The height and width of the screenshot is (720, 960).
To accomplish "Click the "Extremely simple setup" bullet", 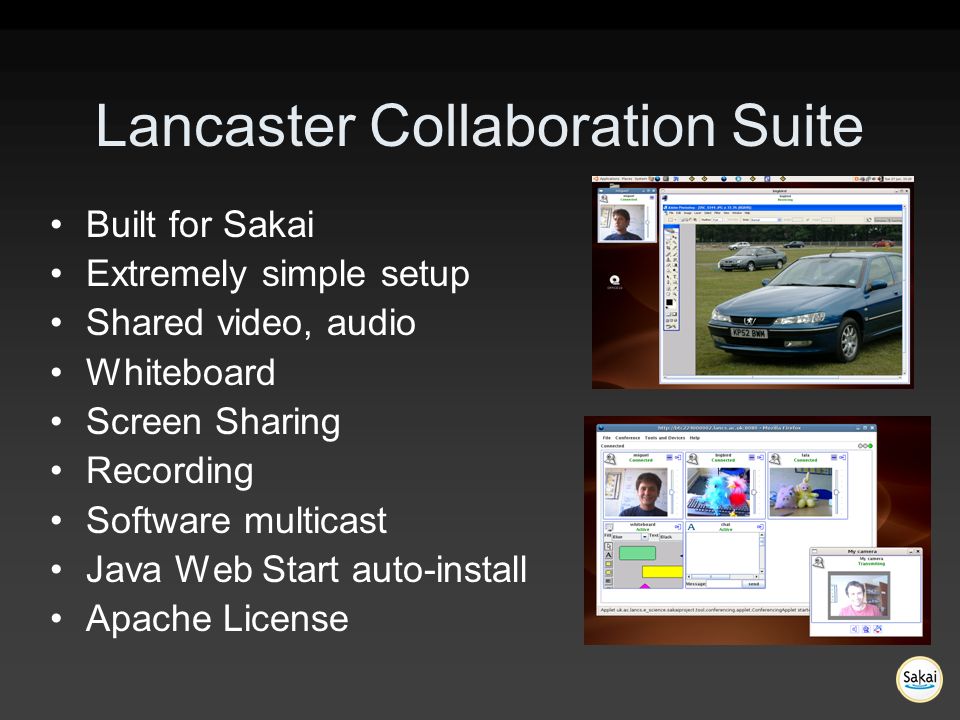I will [x=278, y=274].
